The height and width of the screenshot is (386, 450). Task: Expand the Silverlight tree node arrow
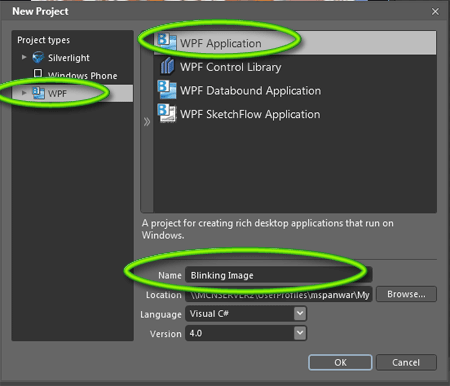coord(24,57)
